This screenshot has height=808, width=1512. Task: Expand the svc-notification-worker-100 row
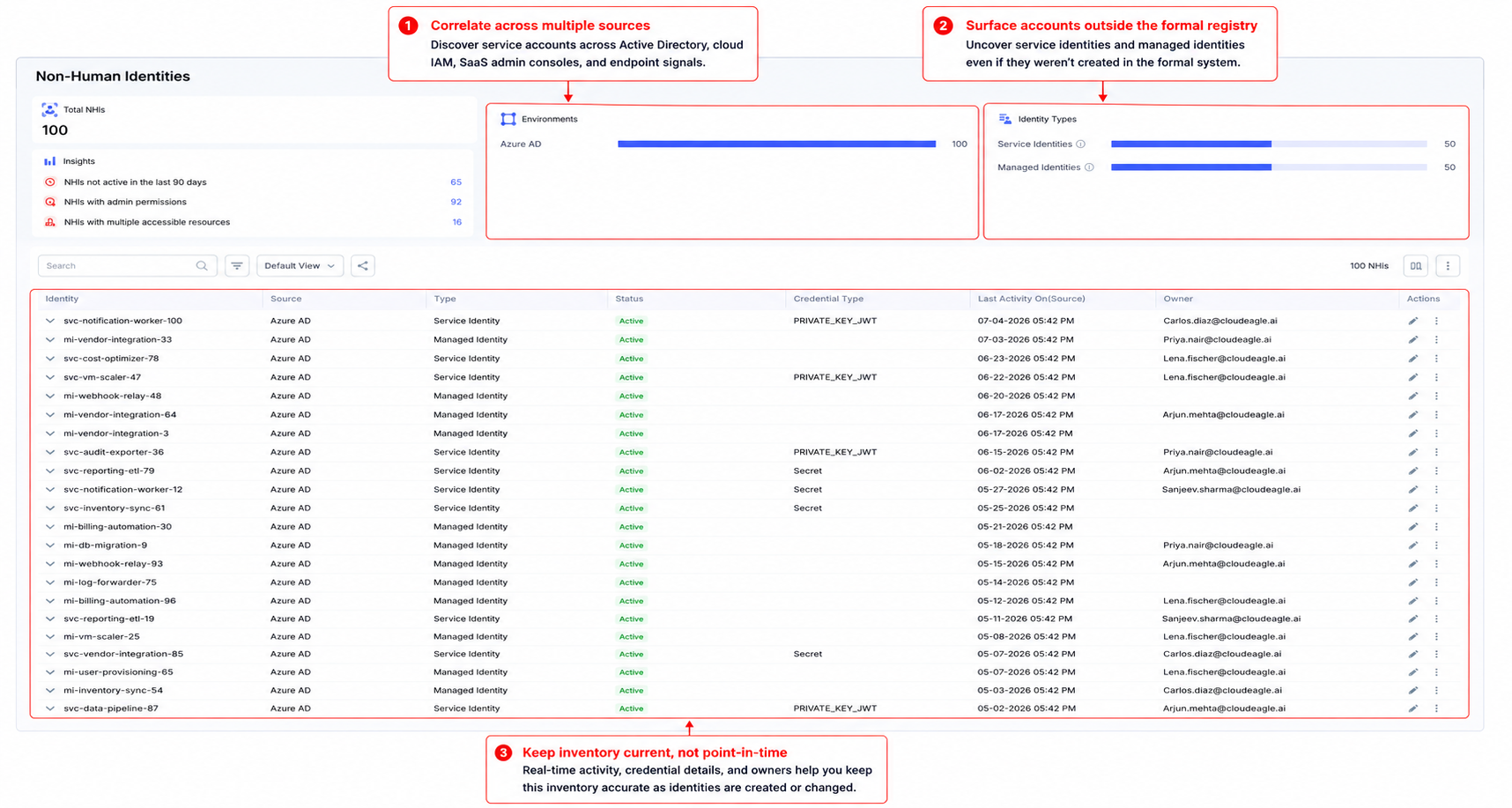50,322
